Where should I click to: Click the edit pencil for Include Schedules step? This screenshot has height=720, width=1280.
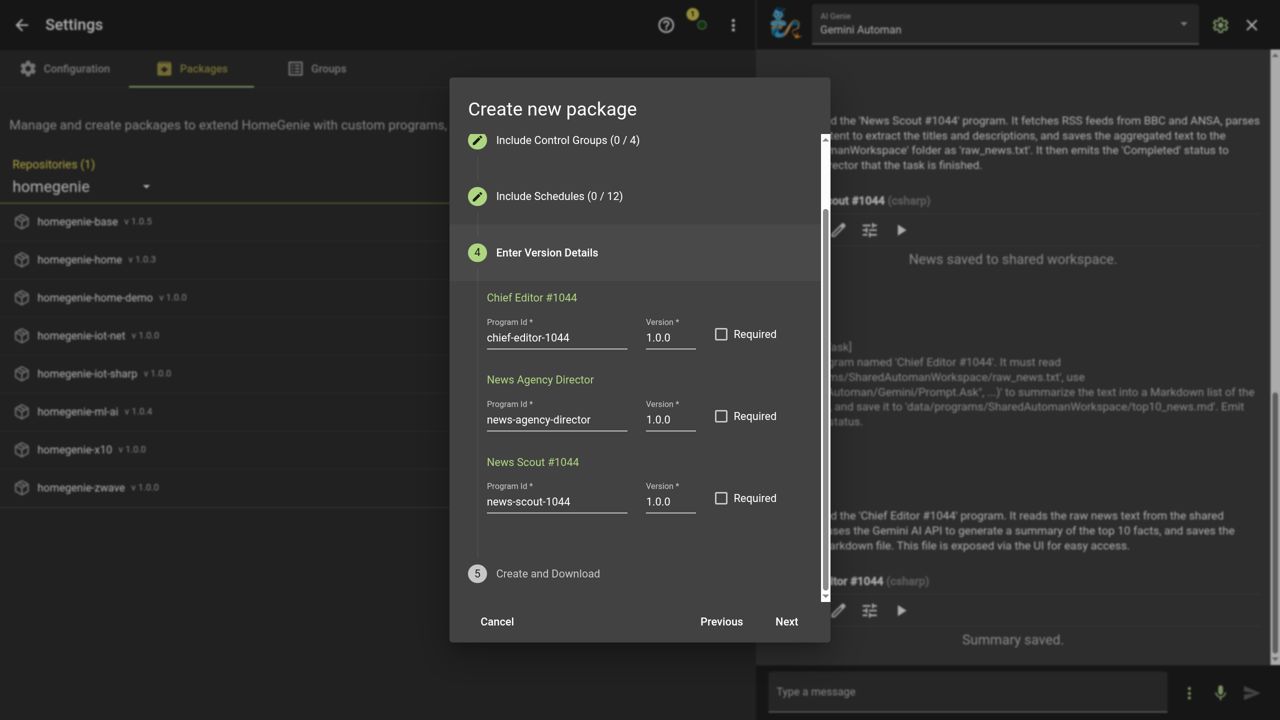pyautogui.click(x=478, y=197)
